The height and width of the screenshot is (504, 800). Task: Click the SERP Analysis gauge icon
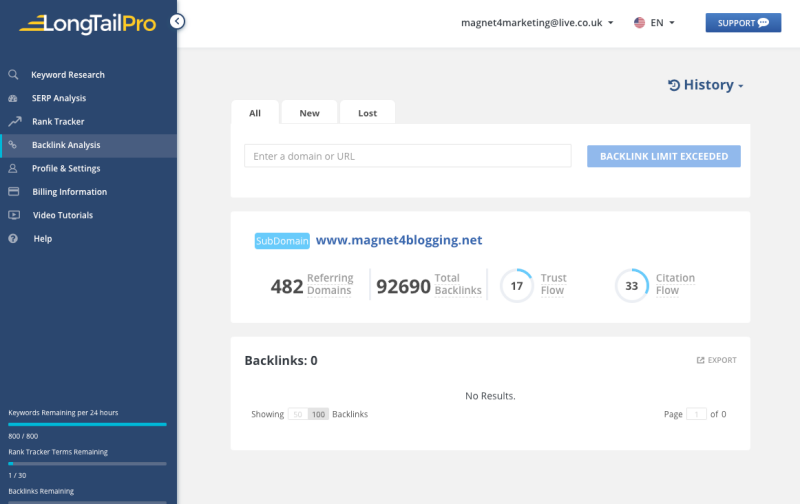[x=13, y=98]
